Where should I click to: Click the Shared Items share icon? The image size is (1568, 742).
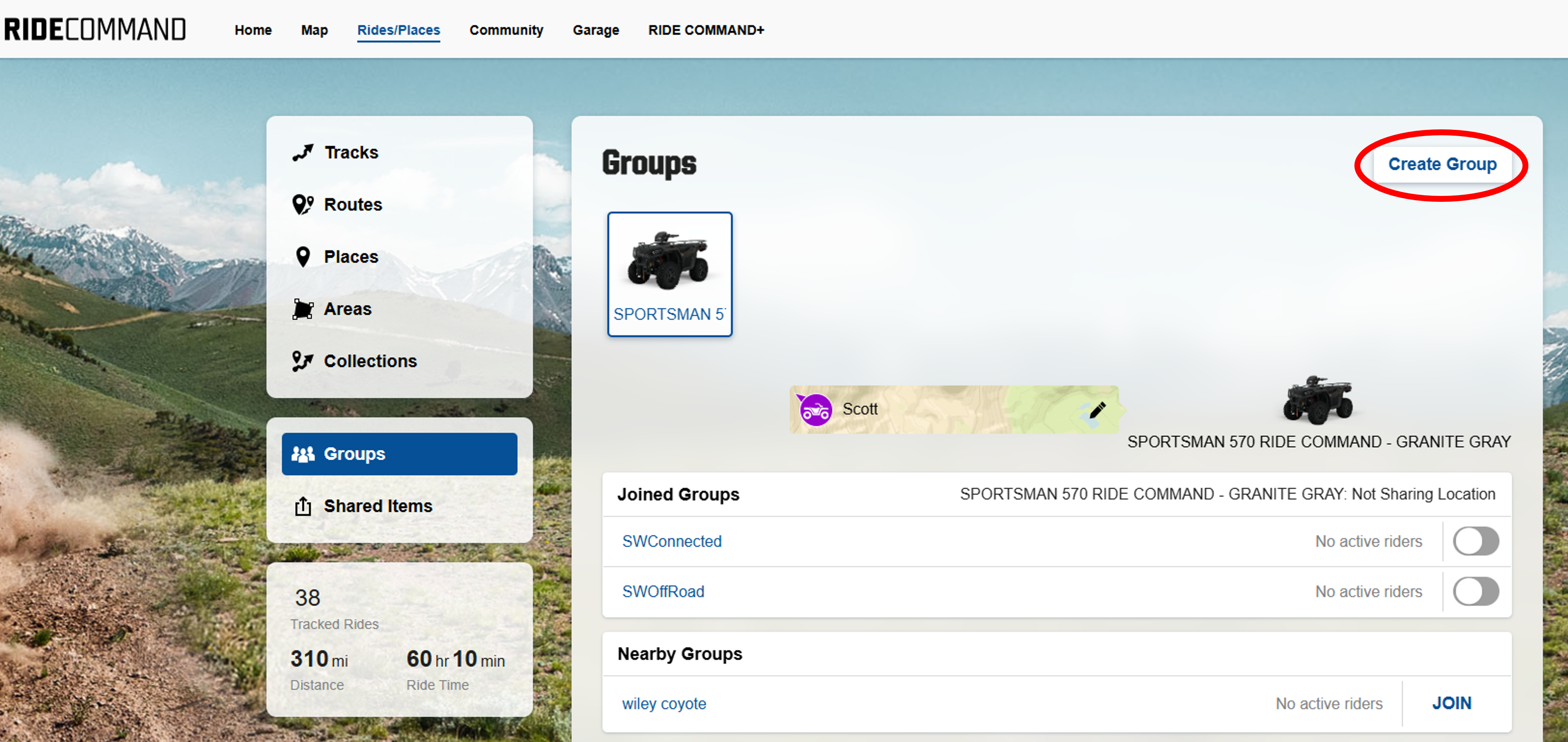point(302,506)
